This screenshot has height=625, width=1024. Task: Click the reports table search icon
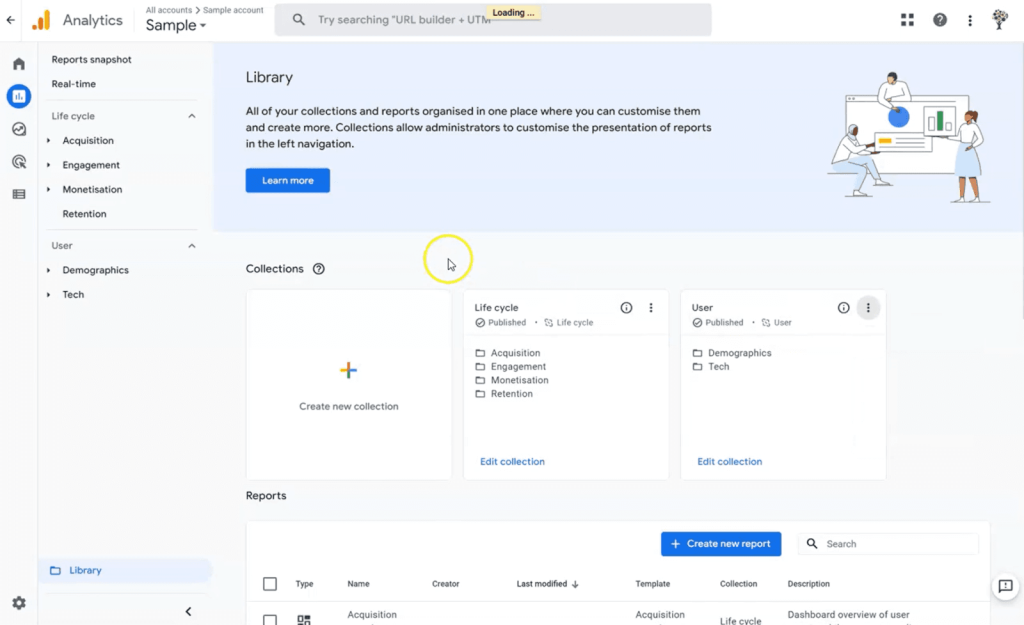(812, 543)
